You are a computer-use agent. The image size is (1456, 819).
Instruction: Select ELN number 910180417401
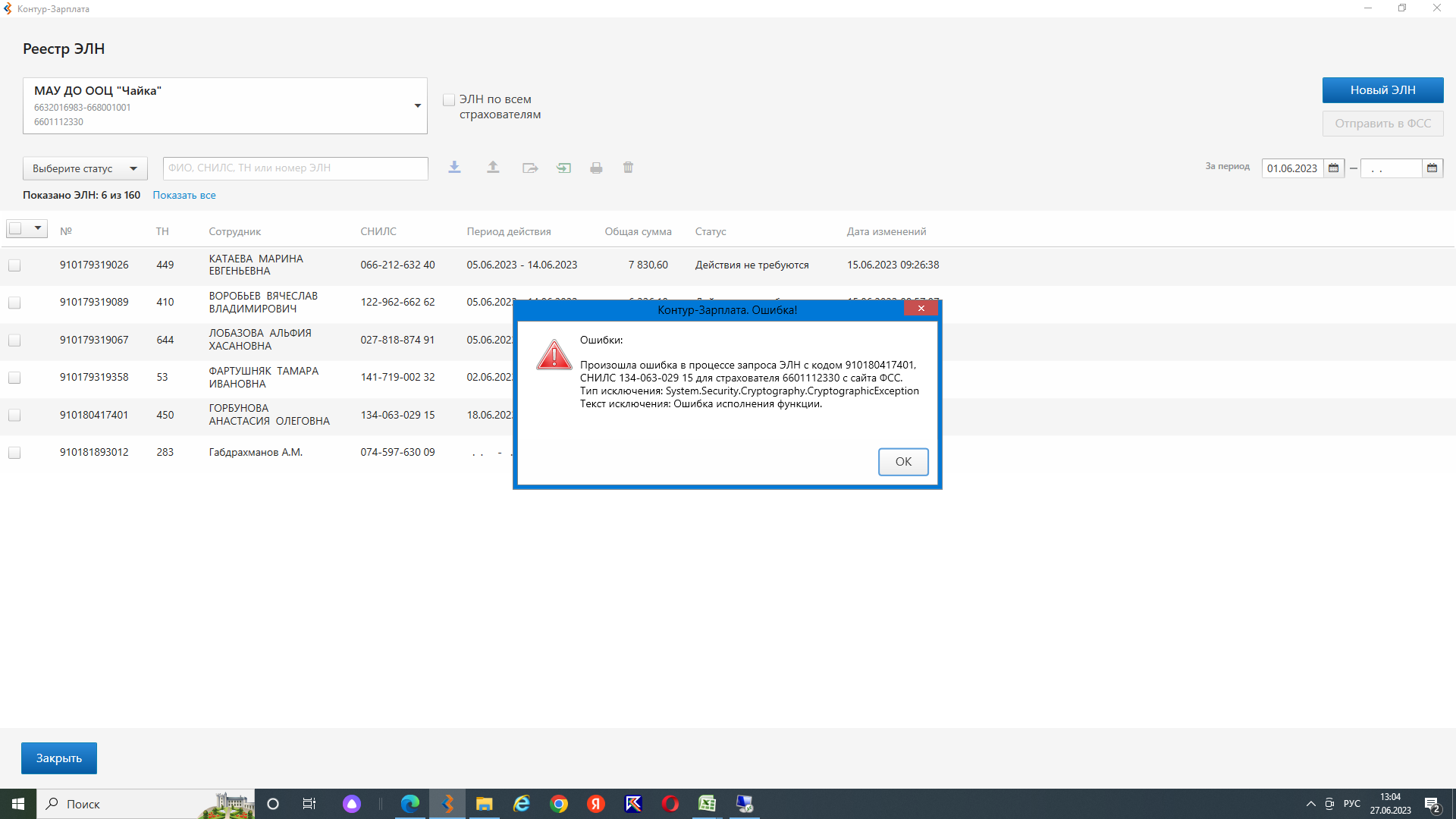point(94,416)
